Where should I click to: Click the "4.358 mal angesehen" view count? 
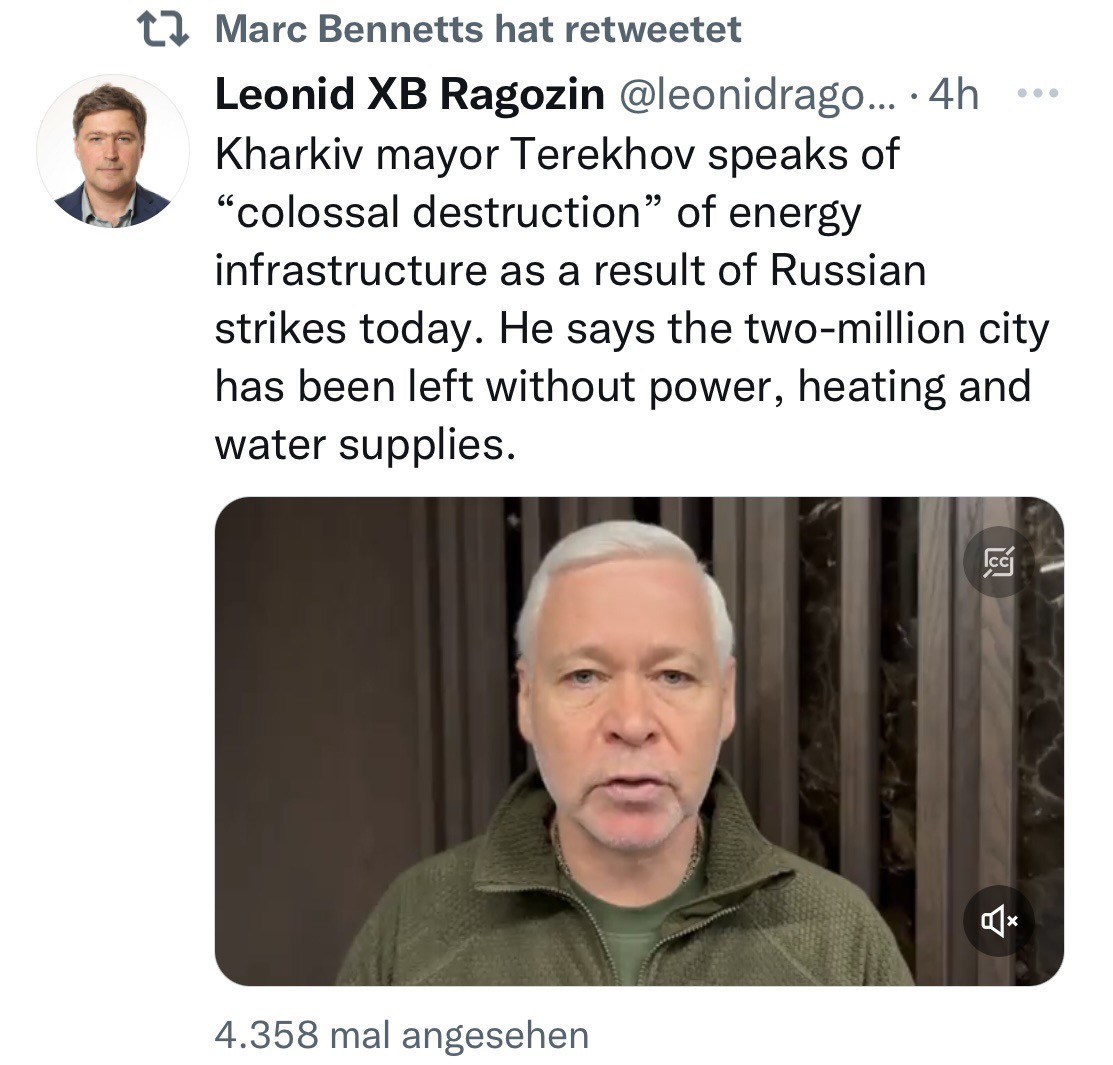401,1035
